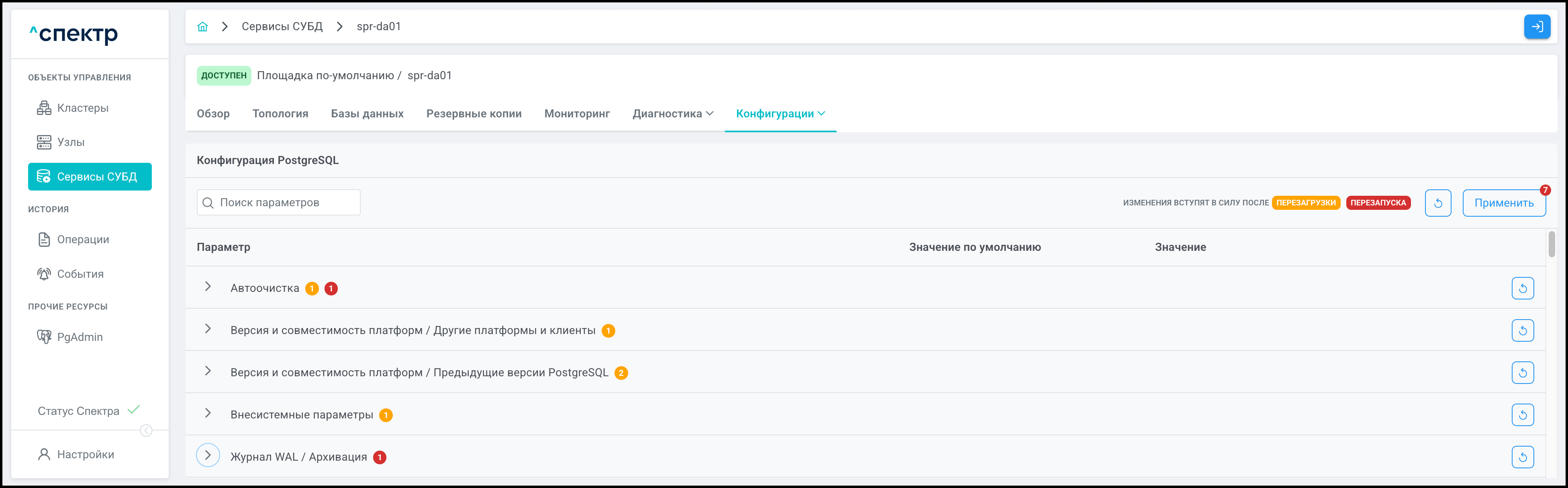Screen dimensions: 1568x488
Task: Collapse the sidebar with arrow toggle
Action: (x=146, y=431)
